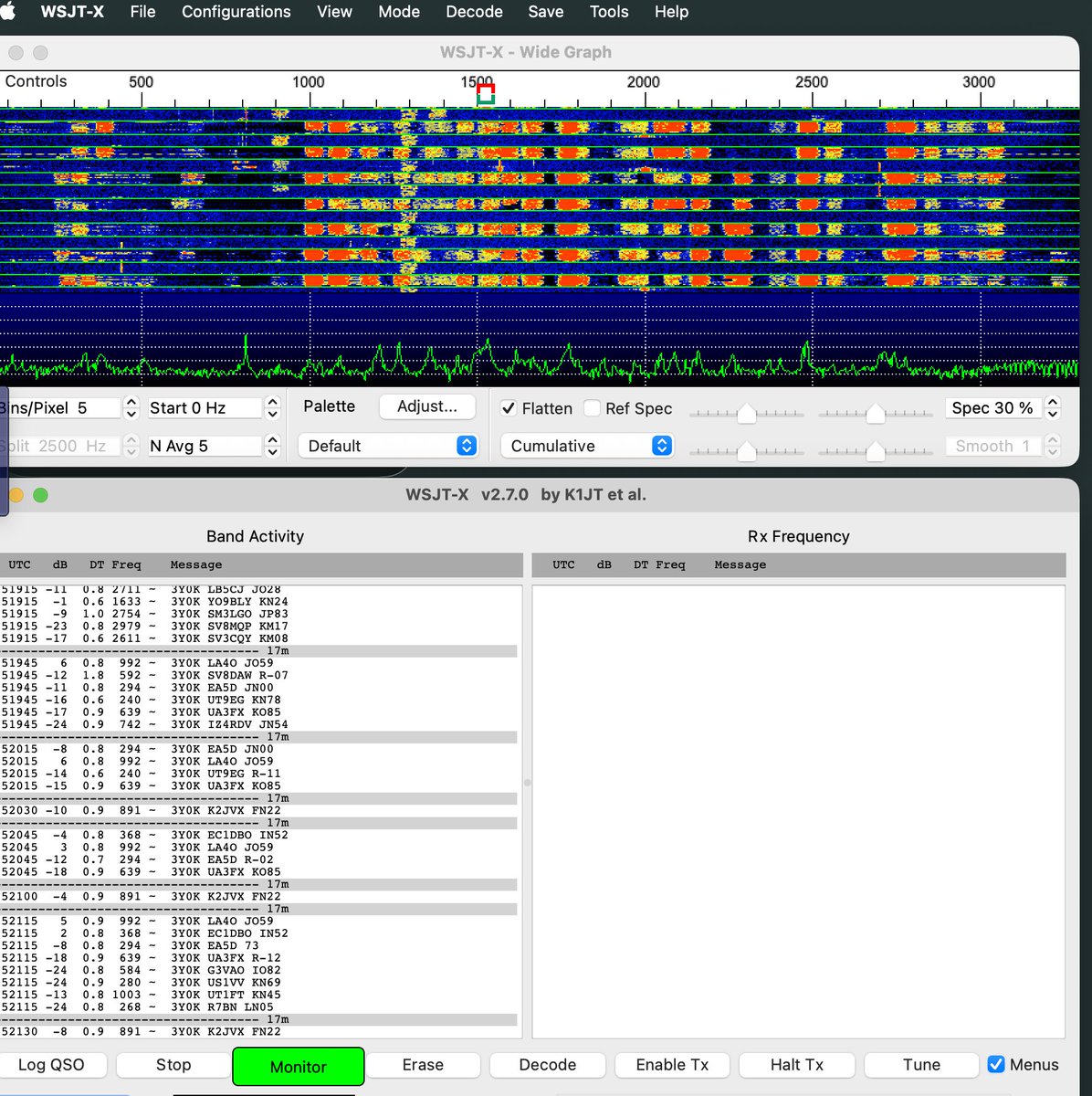
Task: Open the Apple menu
Action: coord(10,12)
